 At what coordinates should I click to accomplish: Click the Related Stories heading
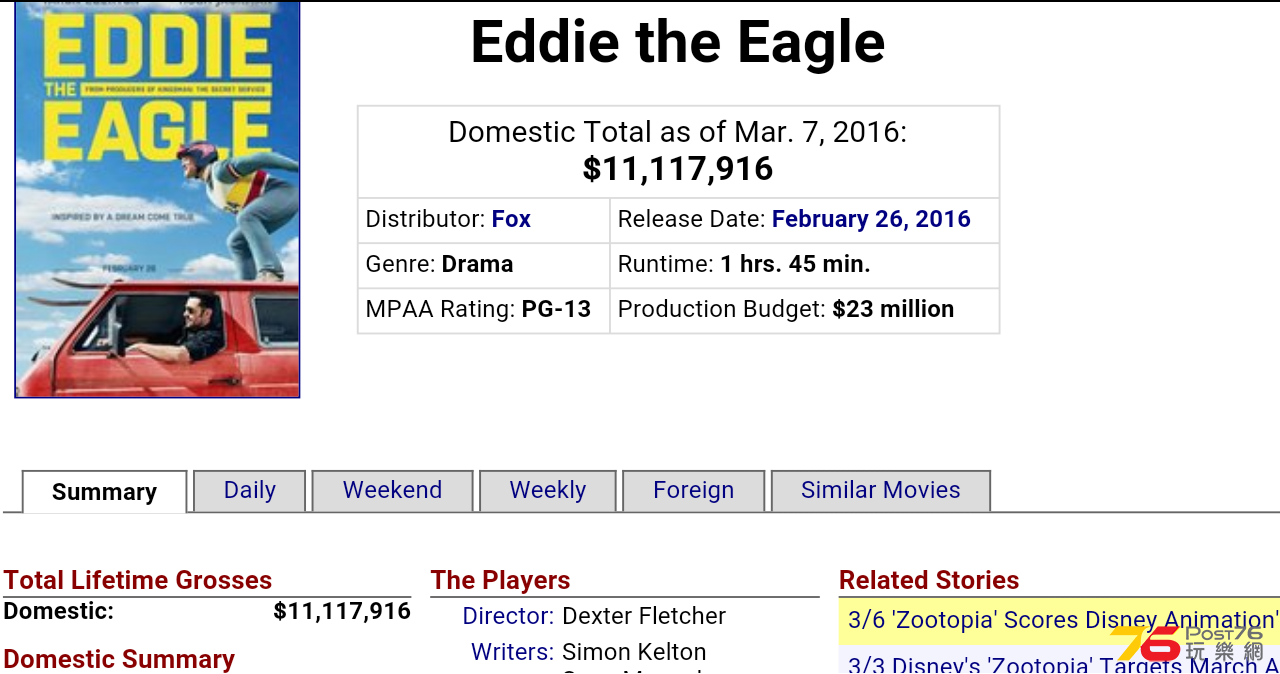pyautogui.click(x=929, y=580)
